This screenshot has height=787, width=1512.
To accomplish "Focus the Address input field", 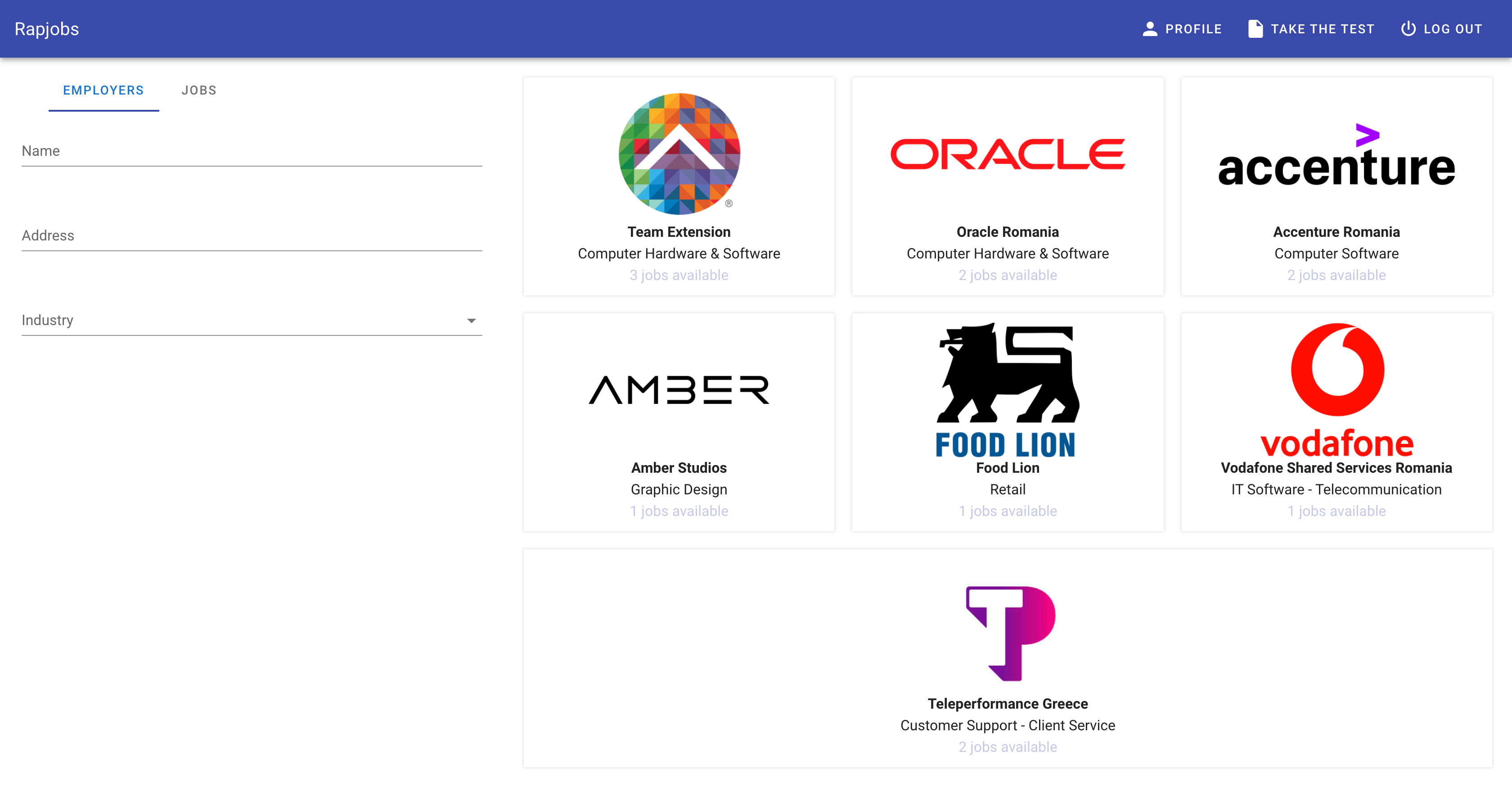I will point(251,236).
